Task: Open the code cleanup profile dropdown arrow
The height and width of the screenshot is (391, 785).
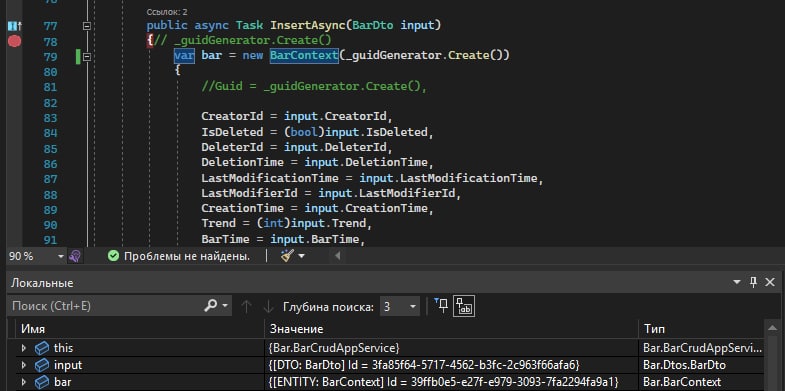Action: tap(301, 257)
